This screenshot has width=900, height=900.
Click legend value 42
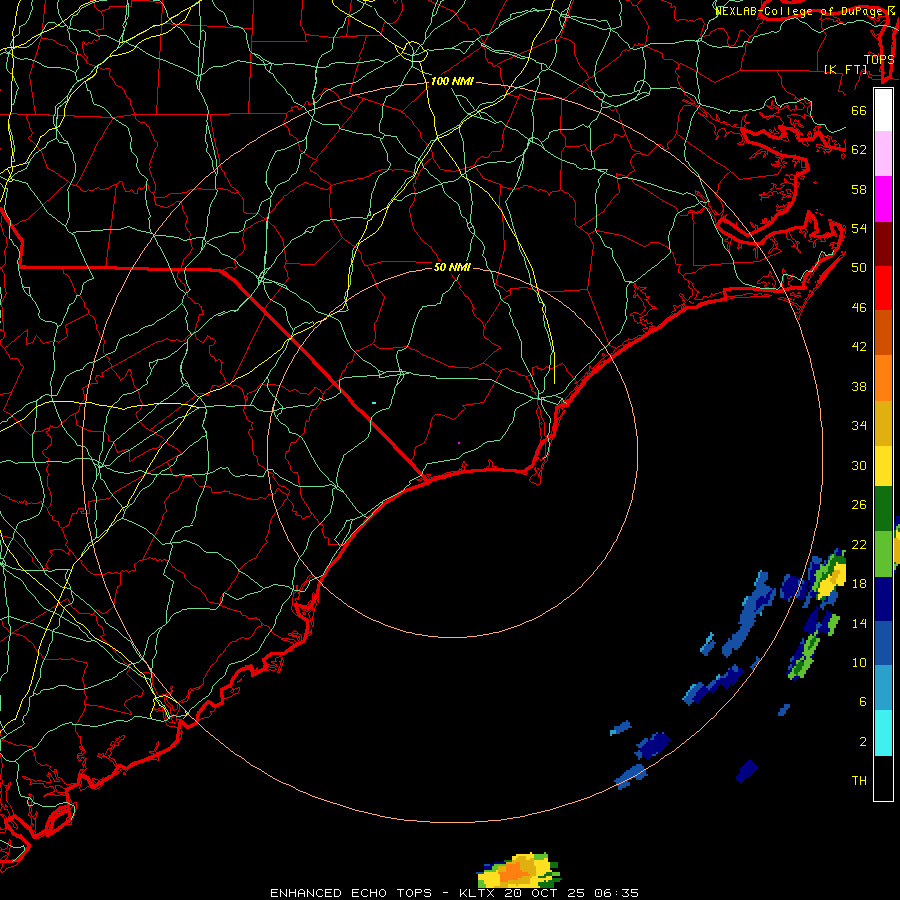tap(859, 347)
